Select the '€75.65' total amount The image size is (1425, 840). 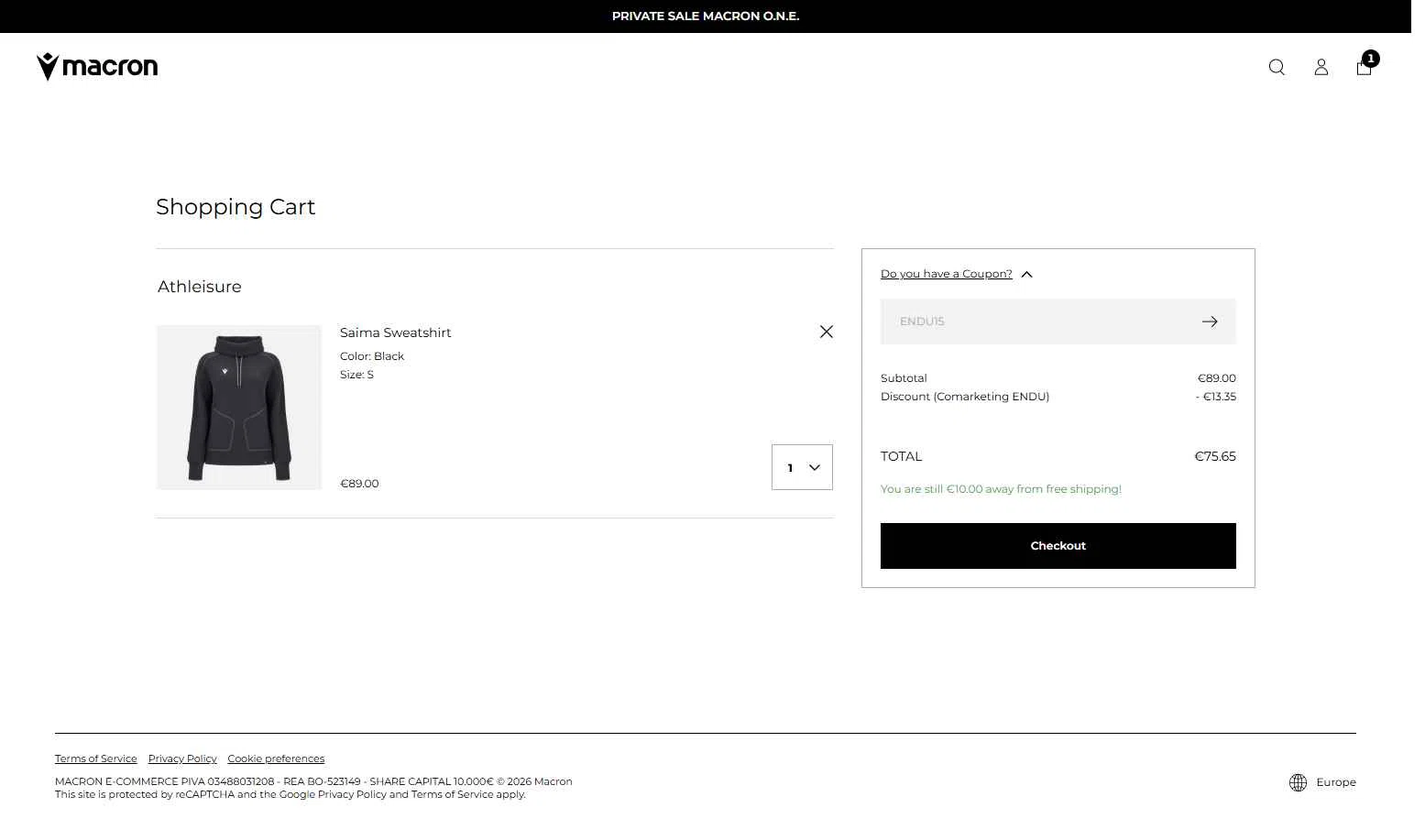(1214, 456)
